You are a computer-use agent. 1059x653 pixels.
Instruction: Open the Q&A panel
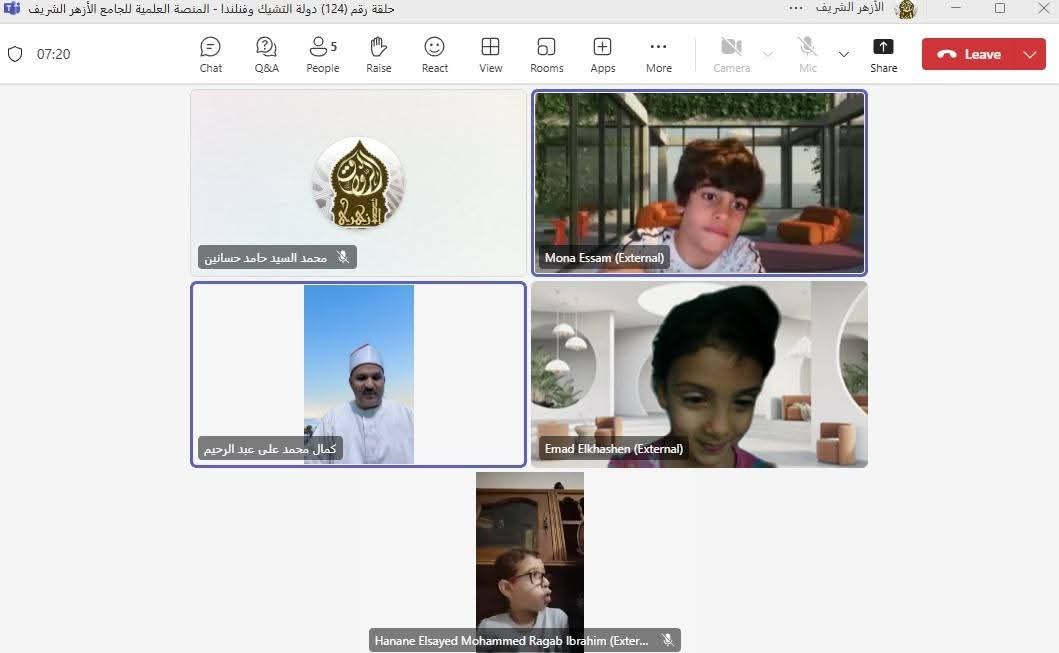pyautogui.click(x=266, y=54)
